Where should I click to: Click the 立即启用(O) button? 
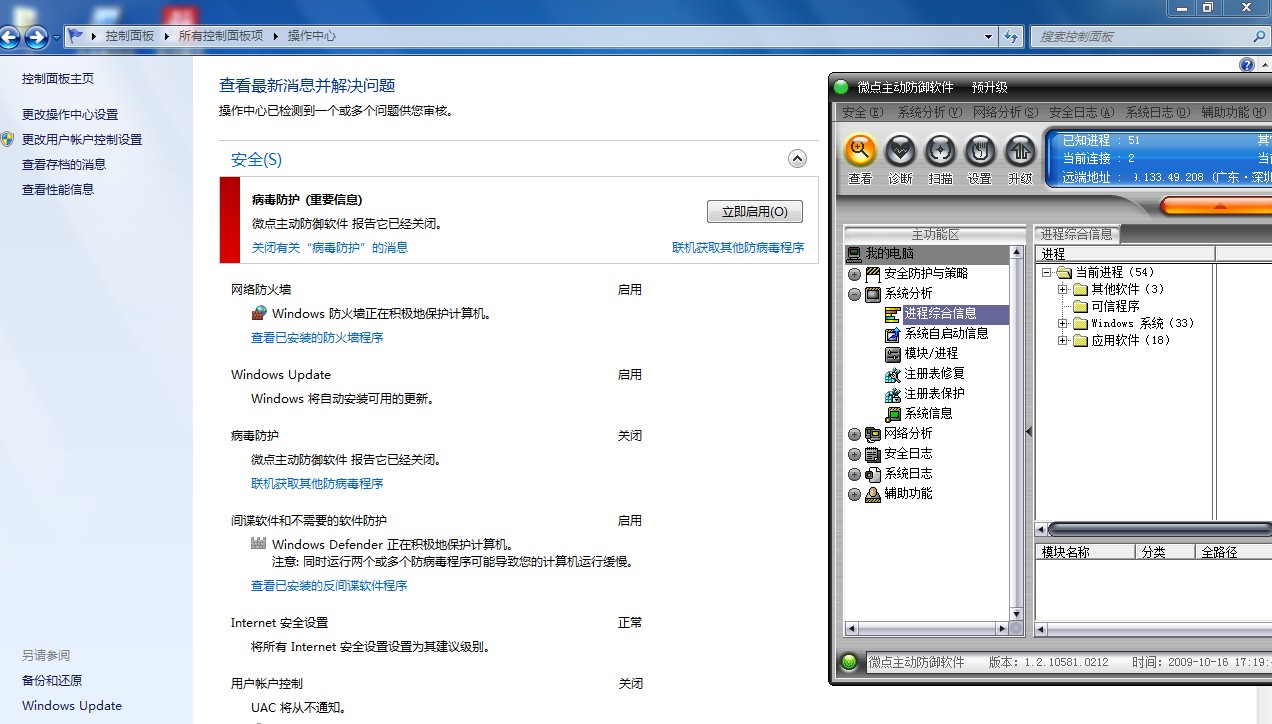(x=755, y=212)
